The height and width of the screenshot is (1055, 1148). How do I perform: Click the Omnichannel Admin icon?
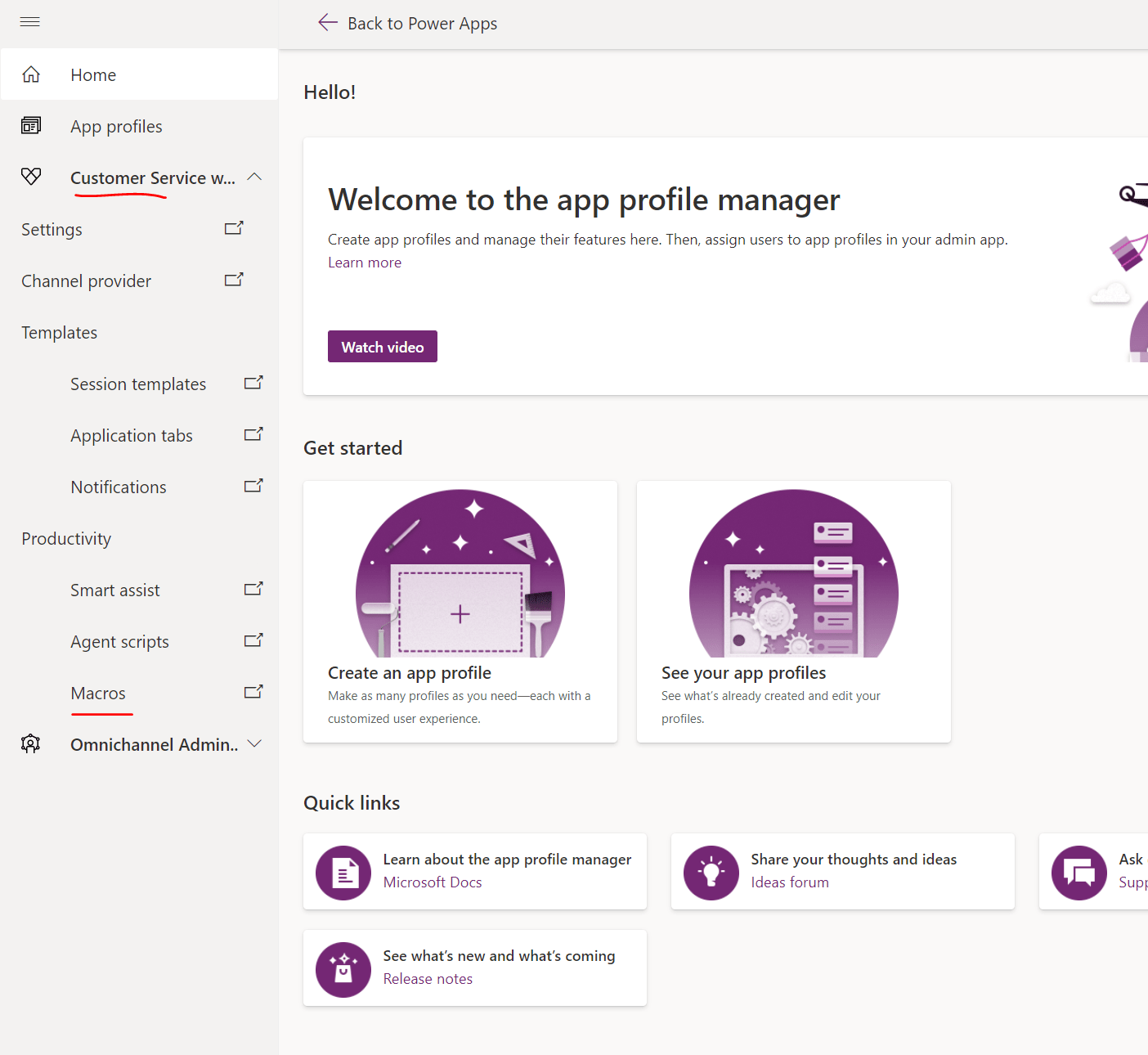31,743
